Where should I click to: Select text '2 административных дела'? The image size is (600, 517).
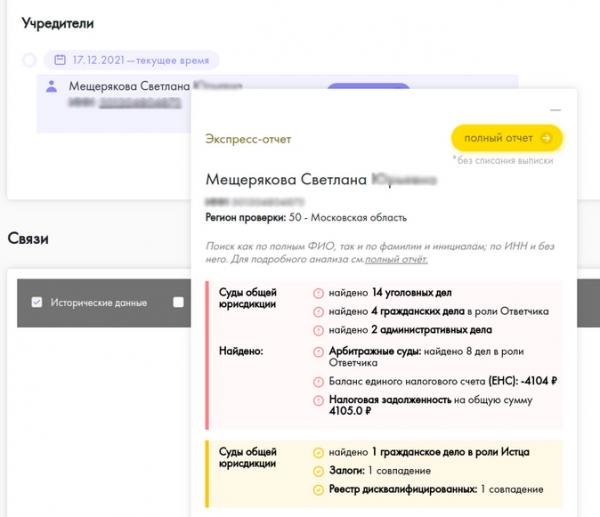click(x=432, y=330)
